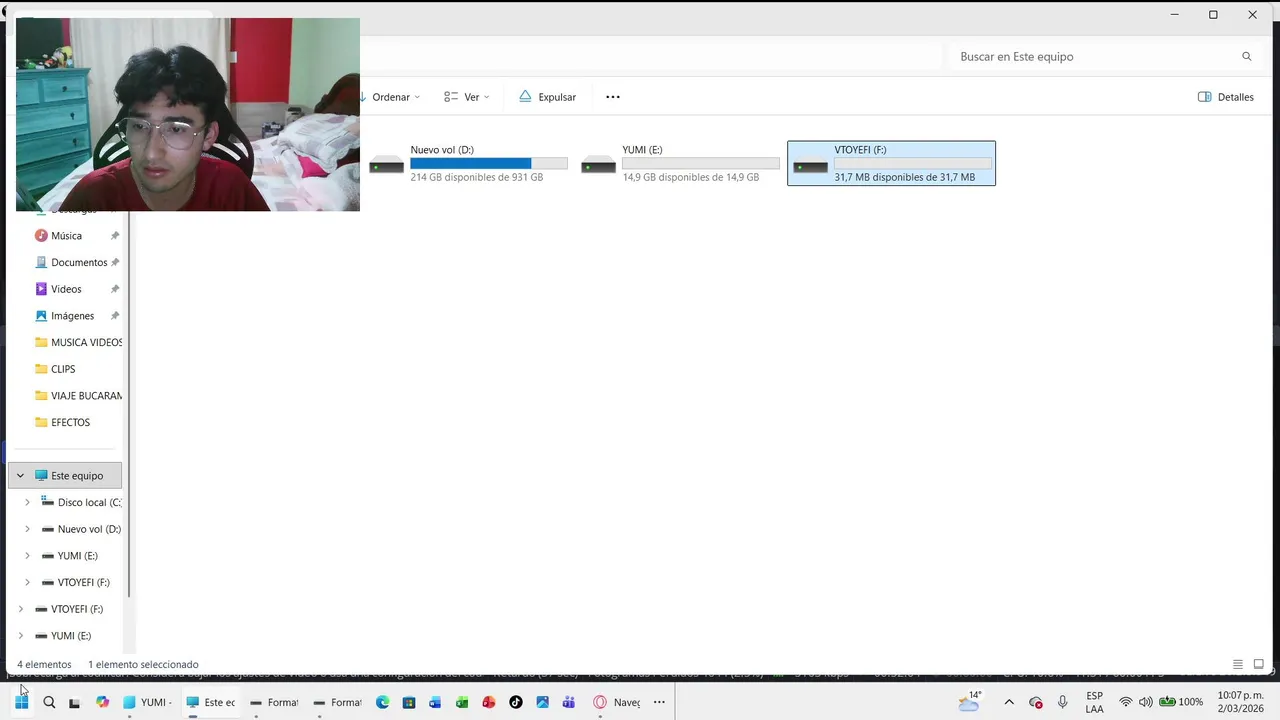Open Microsoft Store from taskbar
Screen dimensions: 1280x720
(x=409, y=702)
